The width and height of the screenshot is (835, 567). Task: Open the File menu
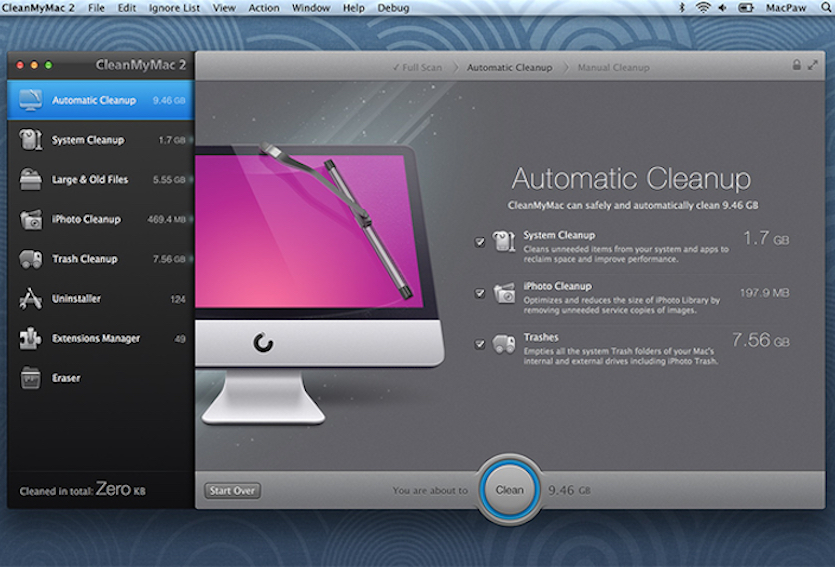click(96, 7)
